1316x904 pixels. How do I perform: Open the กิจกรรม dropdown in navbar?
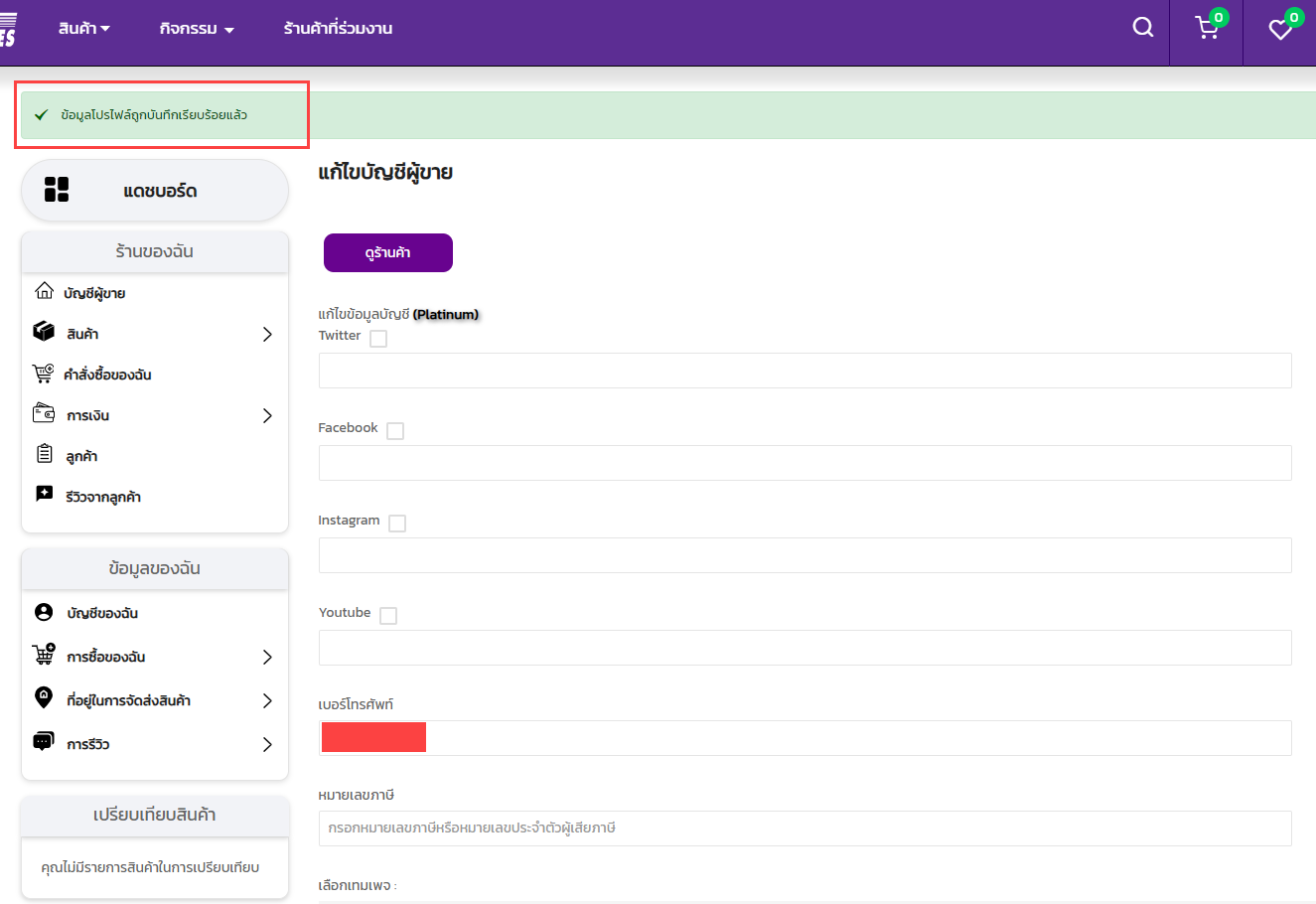click(197, 29)
